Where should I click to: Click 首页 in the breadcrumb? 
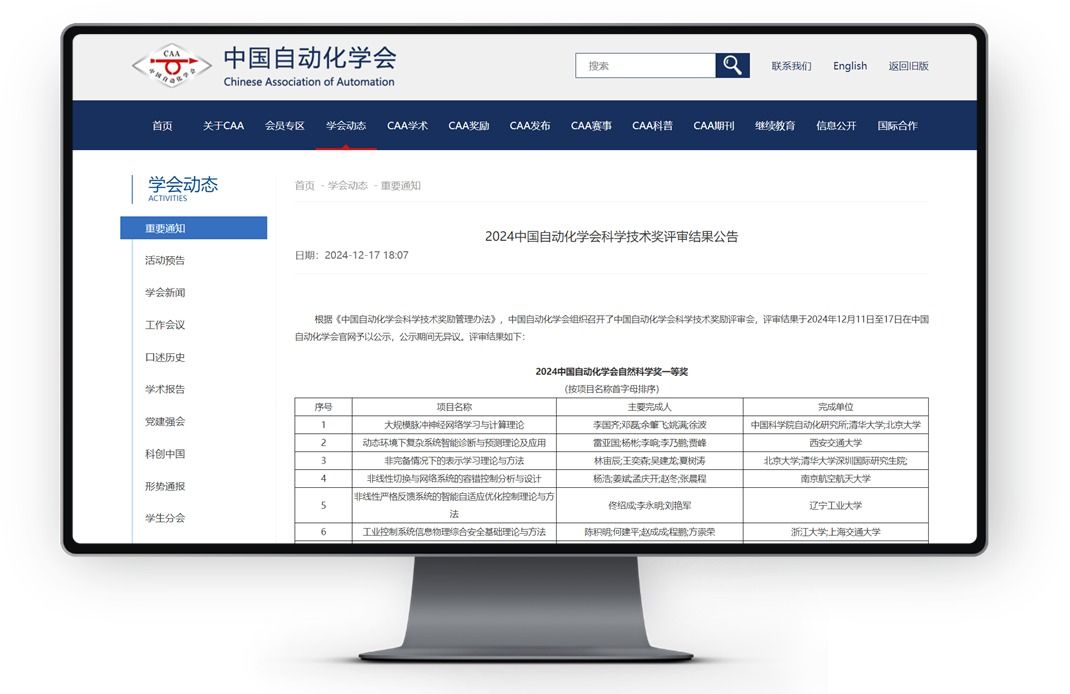(304, 185)
